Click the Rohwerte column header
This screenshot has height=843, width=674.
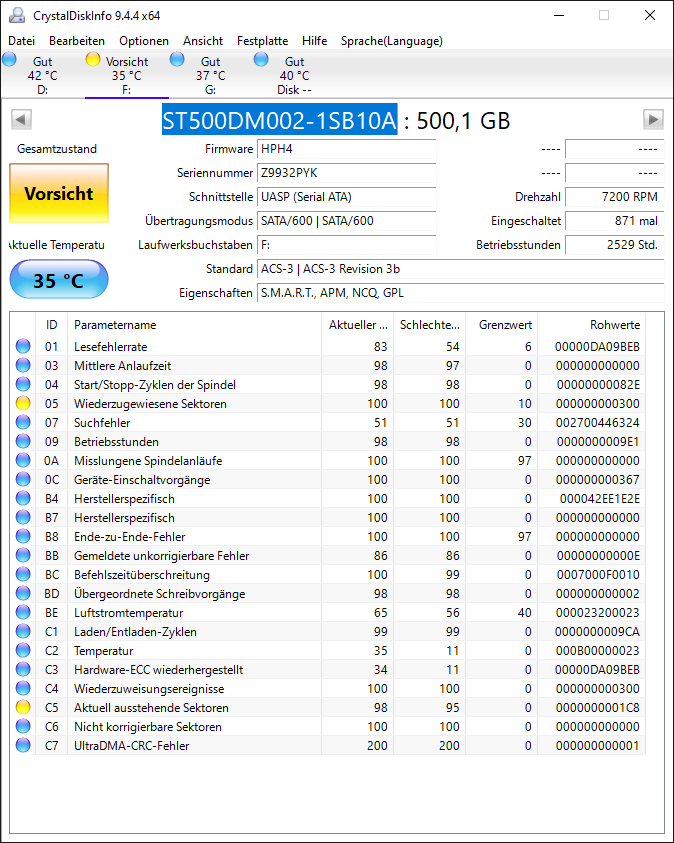point(592,325)
